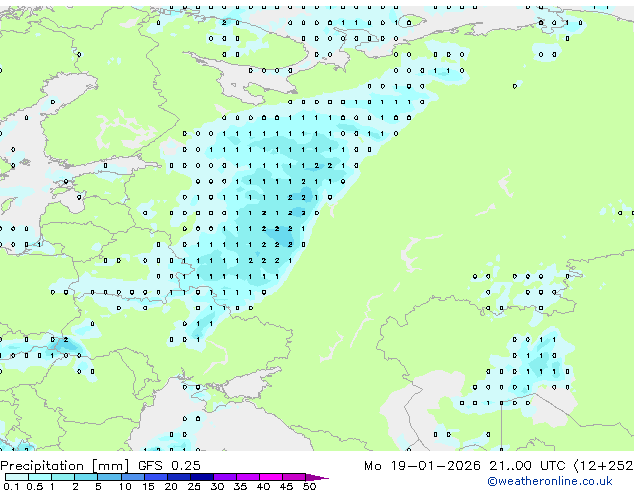This screenshot has width=634, height=490.
Task: Click the 1–2 mm legend color swatch
Action: [63, 477]
